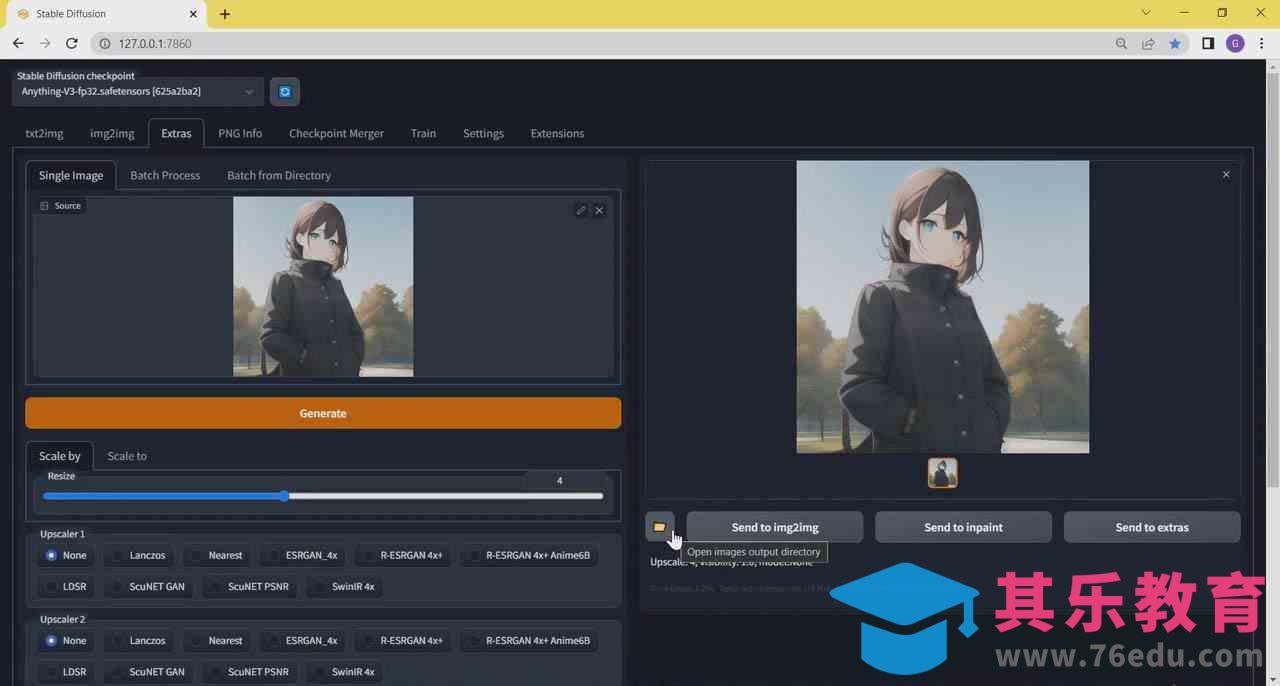Remove the source image with X icon
The width and height of the screenshot is (1280, 686).
(600, 210)
